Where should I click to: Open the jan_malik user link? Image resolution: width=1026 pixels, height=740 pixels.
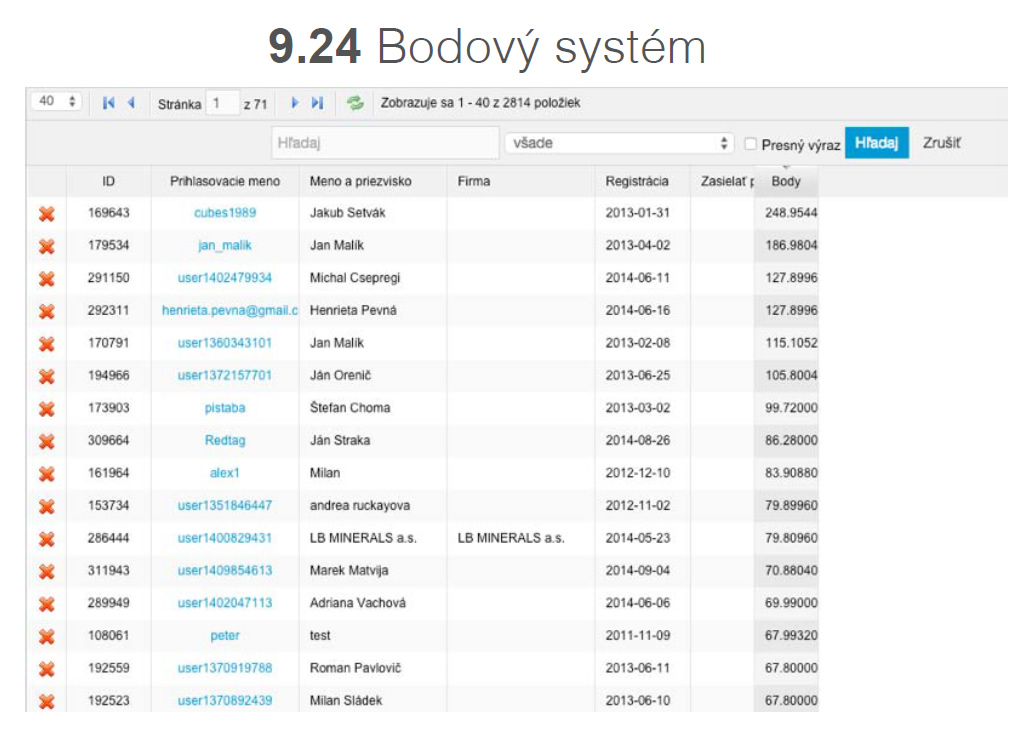(225, 245)
